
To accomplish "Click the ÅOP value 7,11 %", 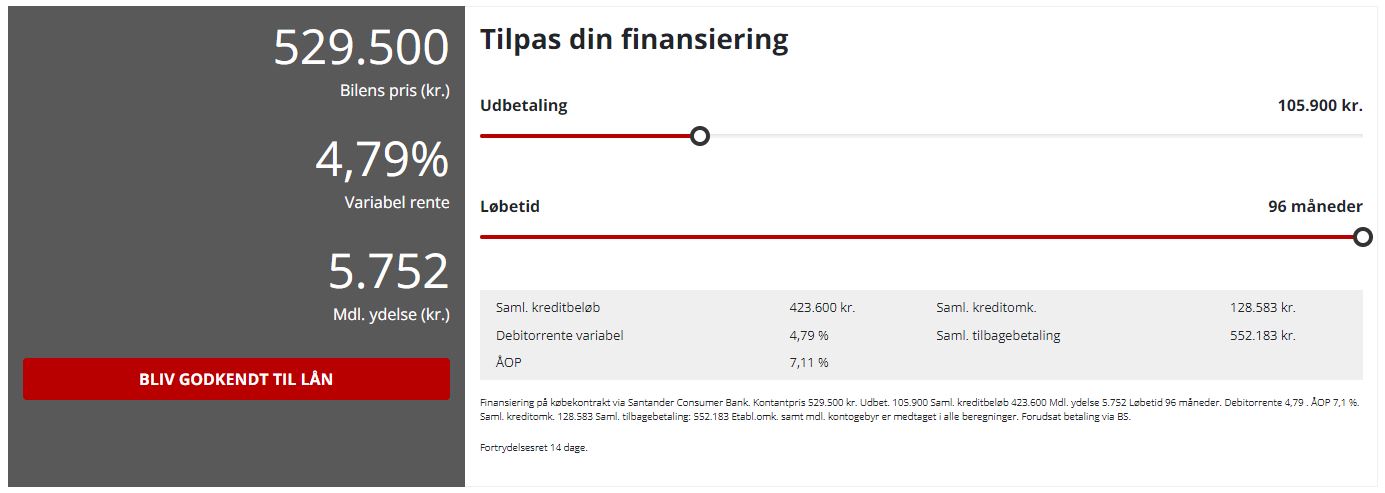I will (x=809, y=362).
